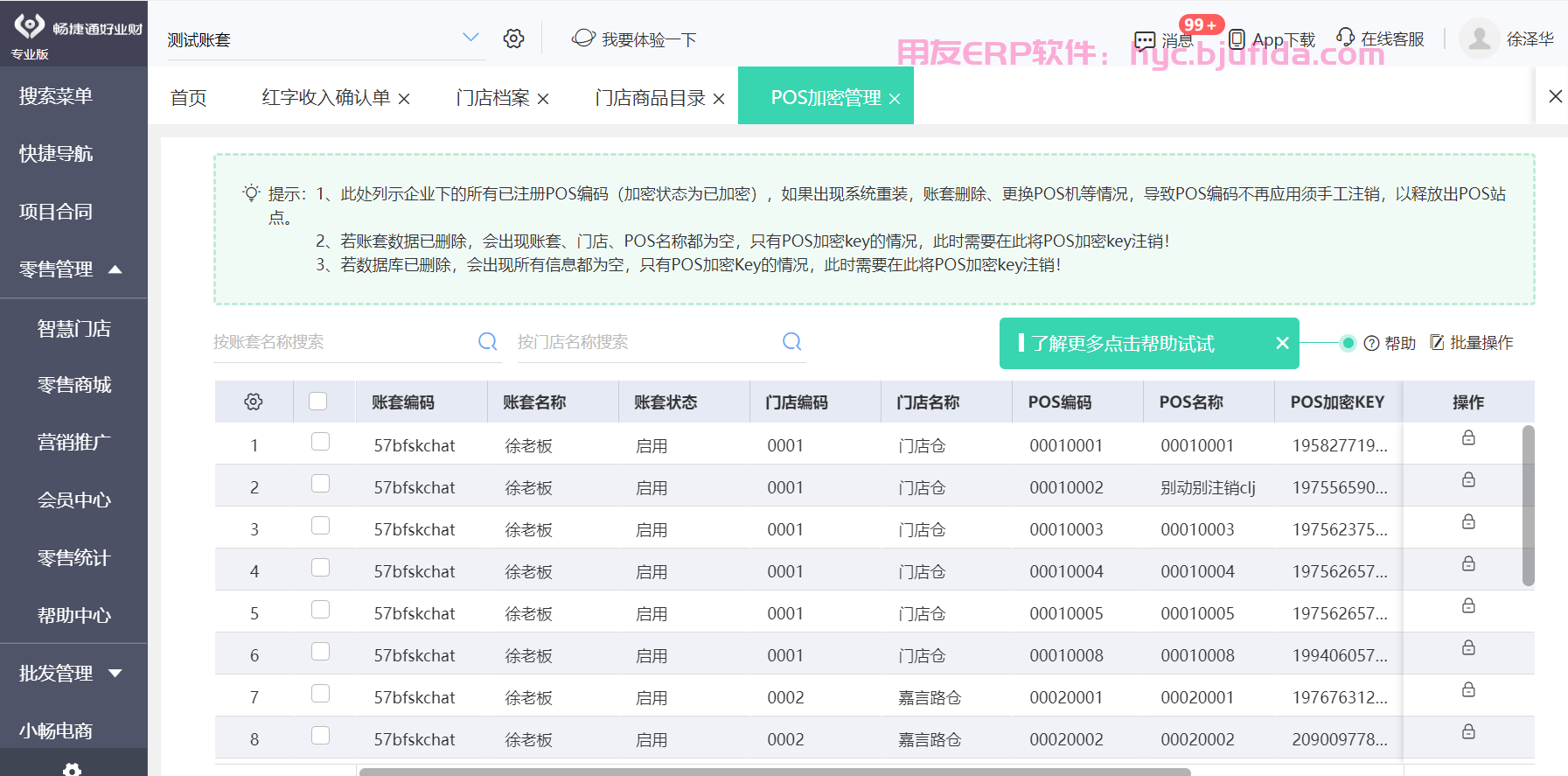
Task: Click lock icon for POS 00010001
Action: pos(1468,437)
